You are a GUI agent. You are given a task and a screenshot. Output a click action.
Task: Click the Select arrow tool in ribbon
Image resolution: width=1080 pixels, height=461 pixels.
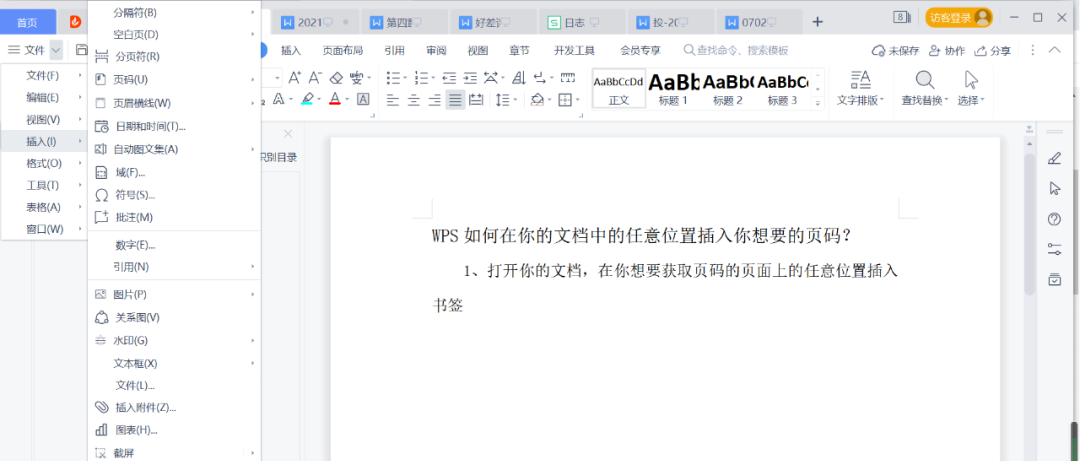click(971, 81)
